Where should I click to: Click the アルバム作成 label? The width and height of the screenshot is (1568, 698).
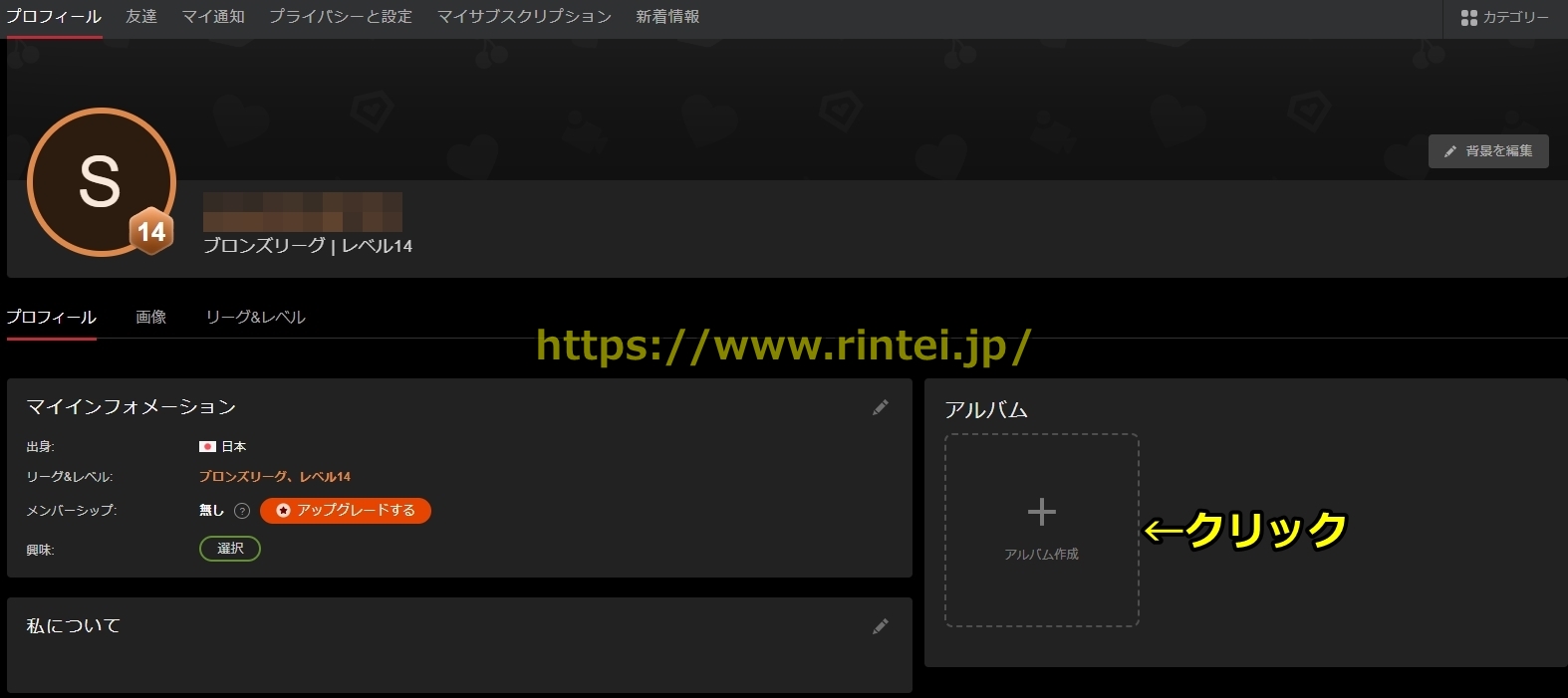coord(1041,555)
